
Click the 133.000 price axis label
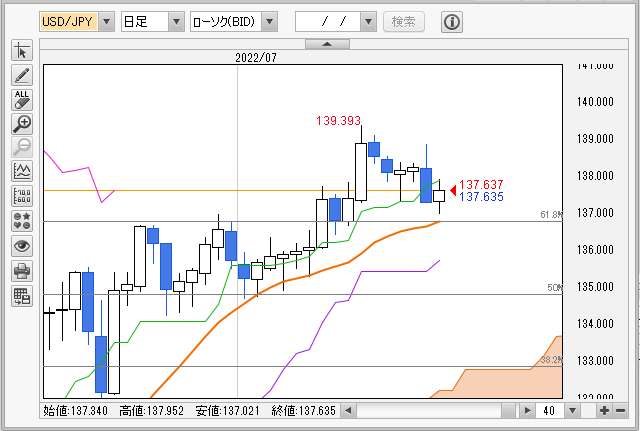tap(595, 361)
